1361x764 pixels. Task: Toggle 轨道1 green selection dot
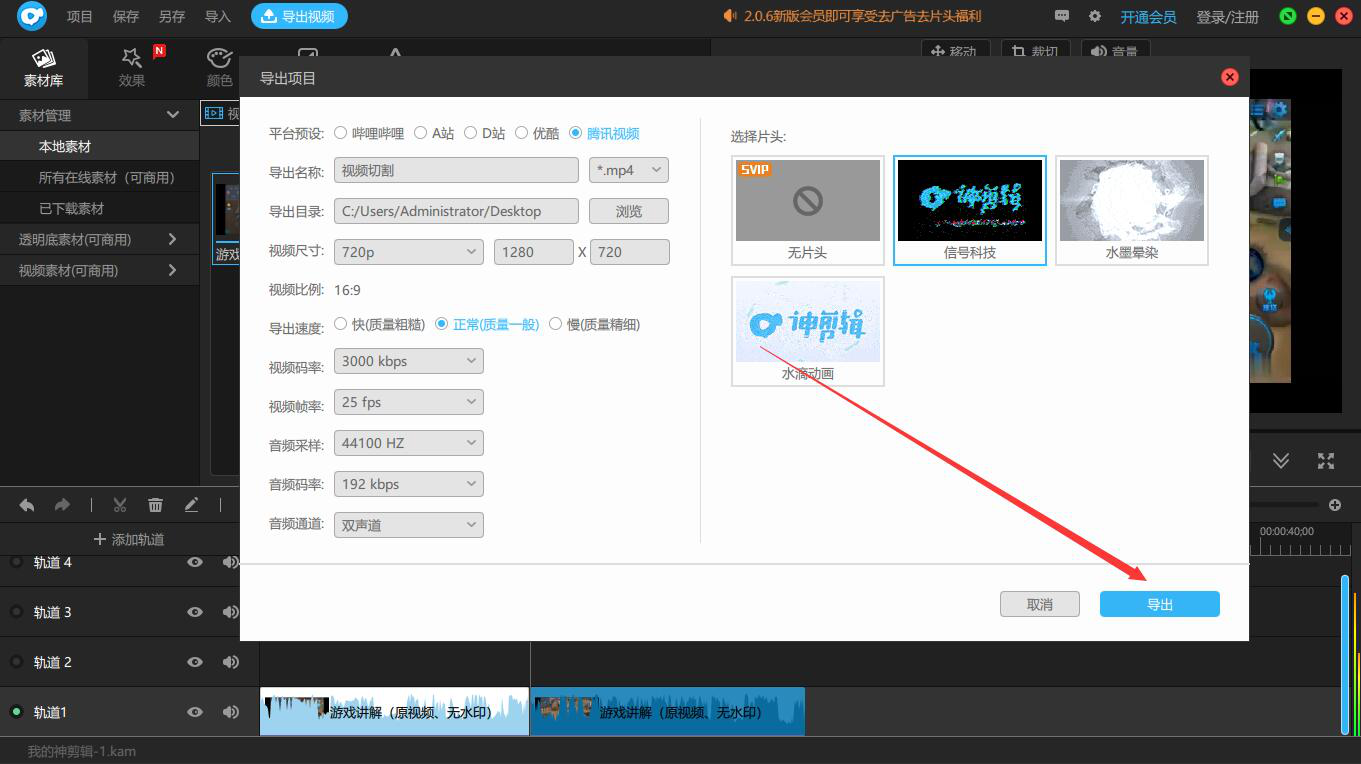pos(16,712)
